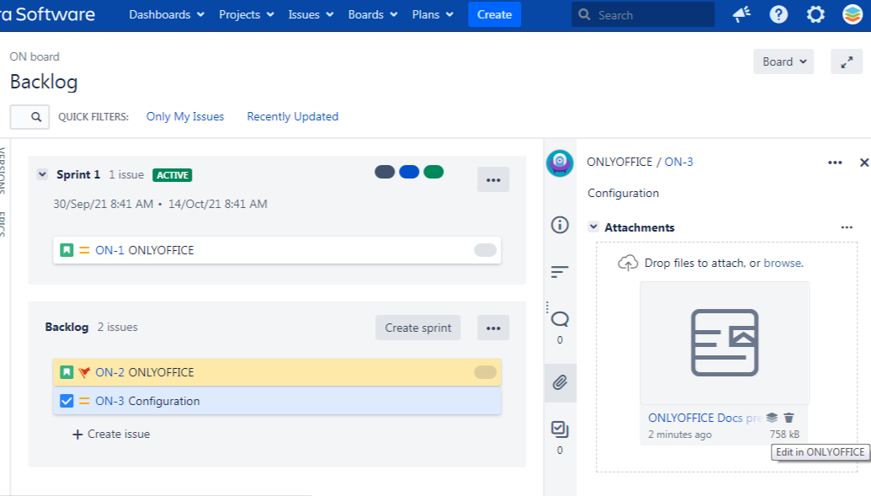The width and height of the screenshot is (871, 496).
Task: Open the comments speech bubble icon
Action: pyautogui.click(x=560, y=320)
